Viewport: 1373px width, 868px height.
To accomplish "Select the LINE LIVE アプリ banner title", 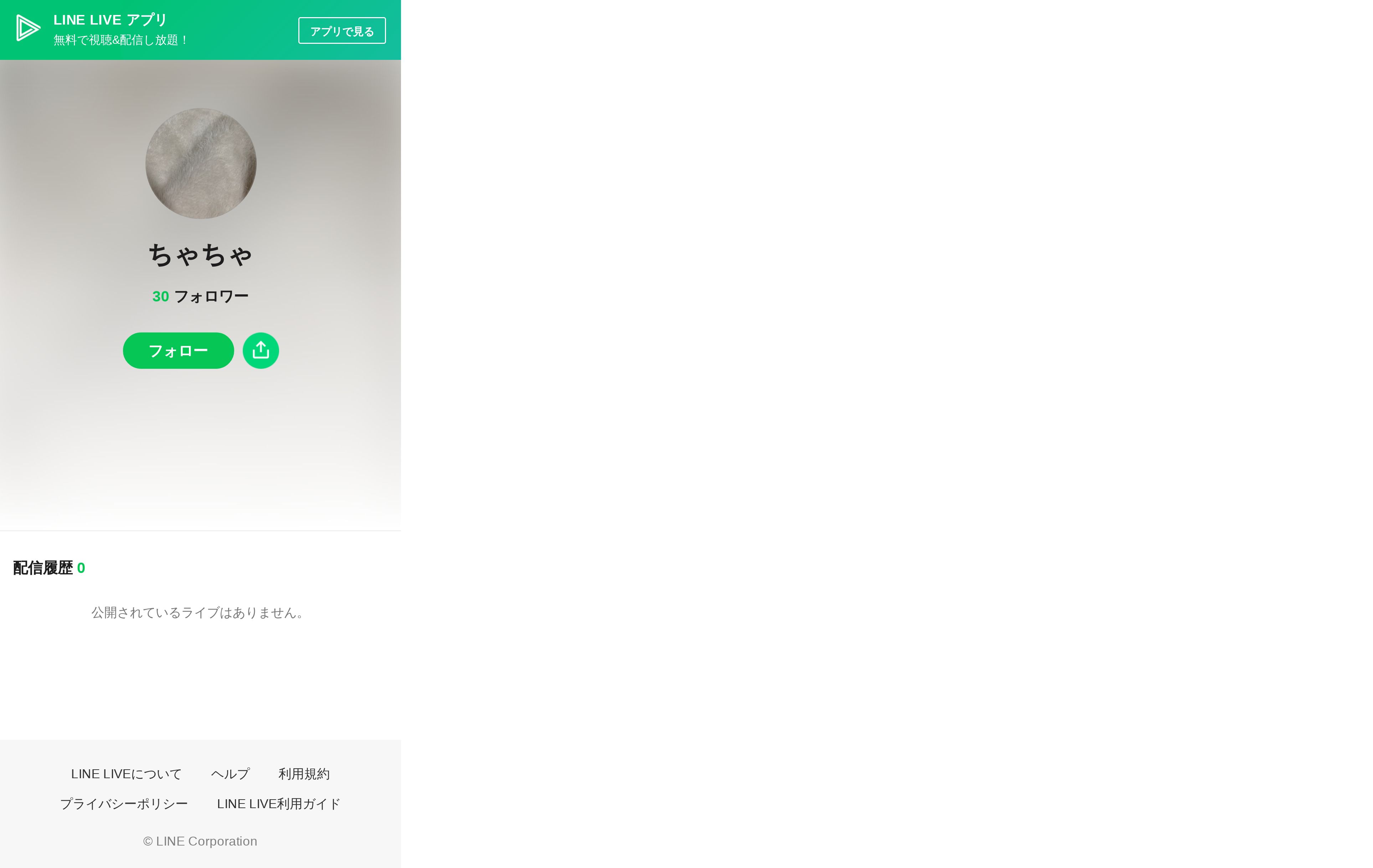I will 110,20.
